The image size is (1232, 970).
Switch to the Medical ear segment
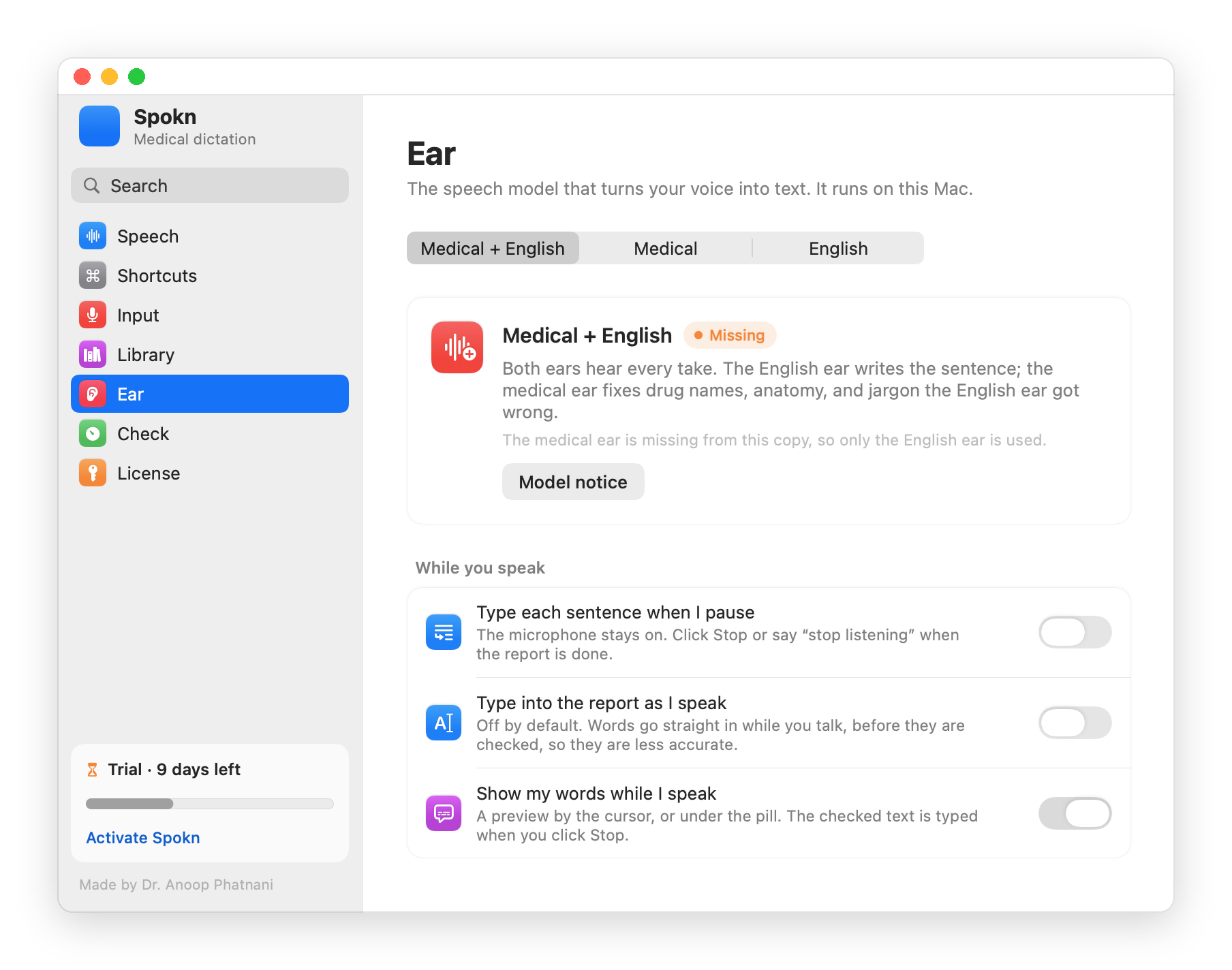click(x=666, y=248)
